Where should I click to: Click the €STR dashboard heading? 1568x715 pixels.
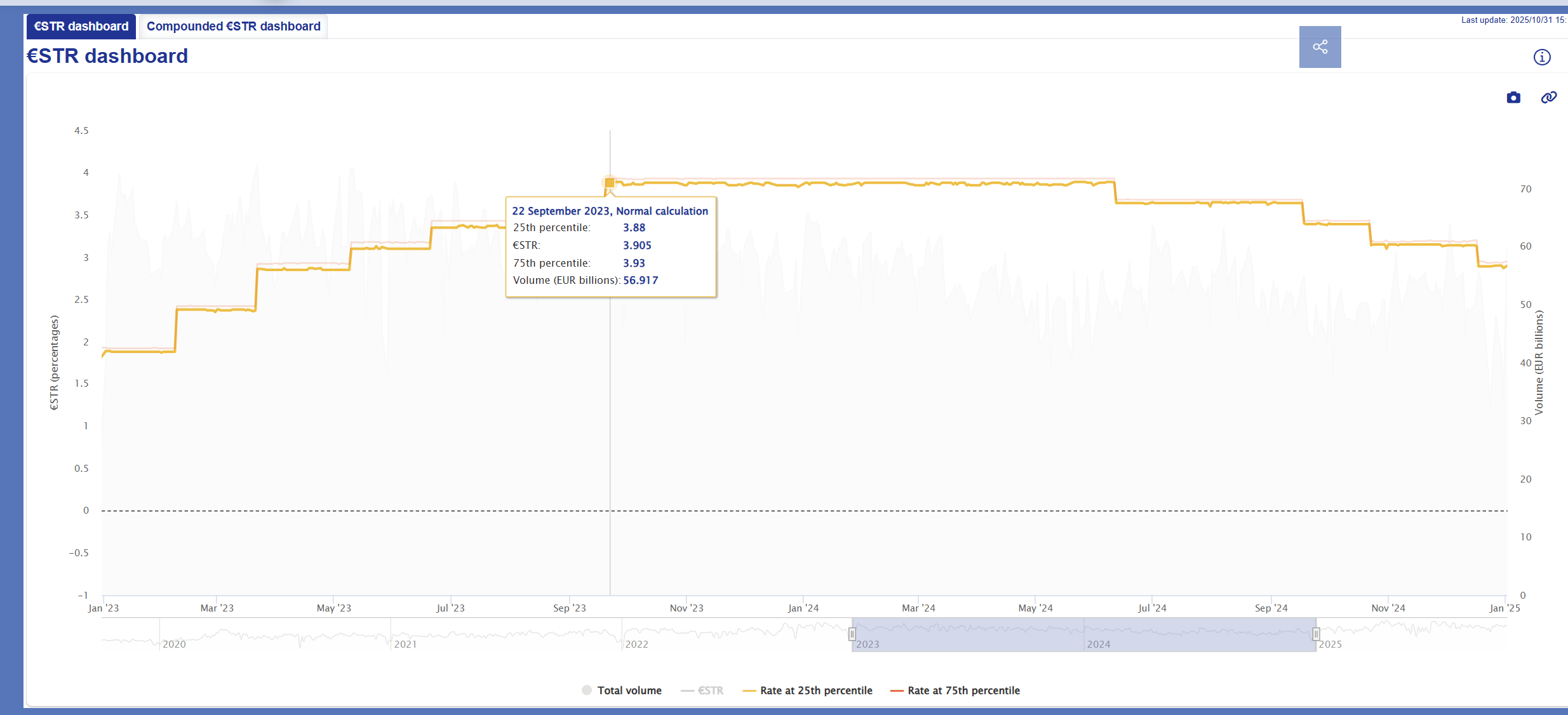[x=107, y=56]
